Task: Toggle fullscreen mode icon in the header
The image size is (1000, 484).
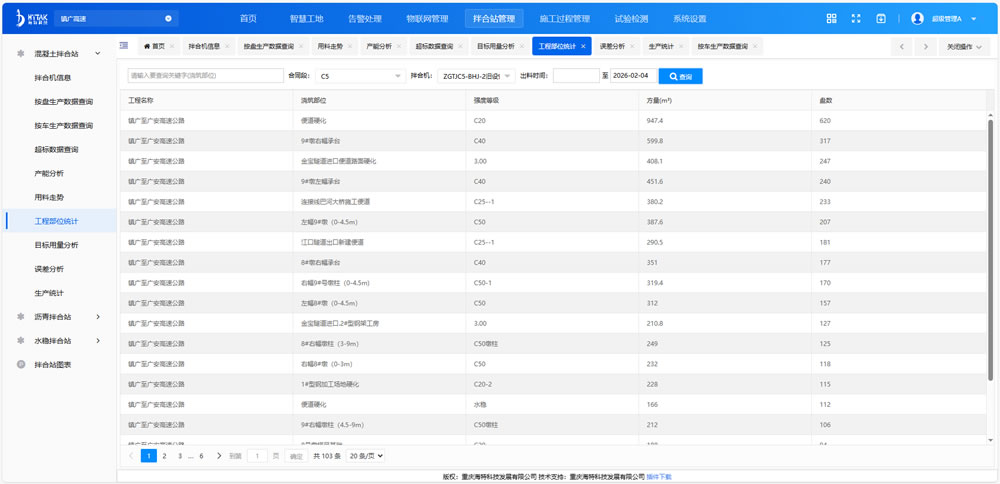Action: pos(856,19)
